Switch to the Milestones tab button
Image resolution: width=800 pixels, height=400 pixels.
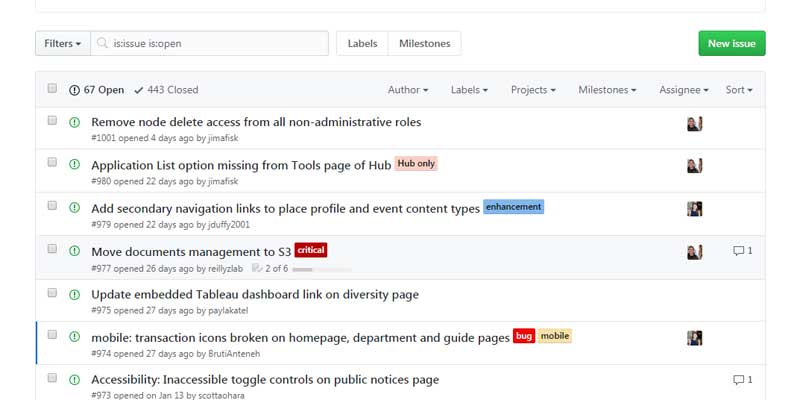pyautogui.click(x=424, y=44)
